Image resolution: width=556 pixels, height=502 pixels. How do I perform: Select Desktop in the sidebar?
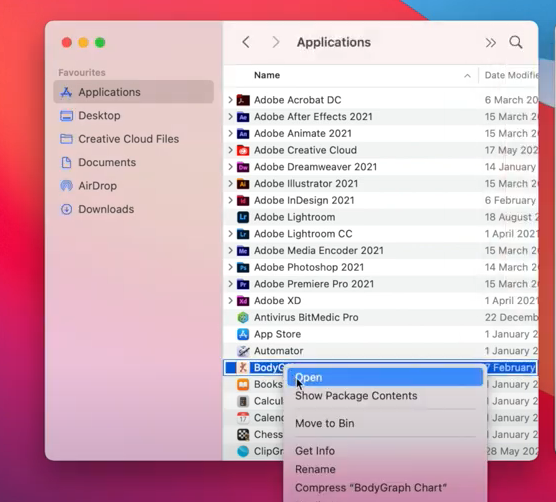coord(134,116)
